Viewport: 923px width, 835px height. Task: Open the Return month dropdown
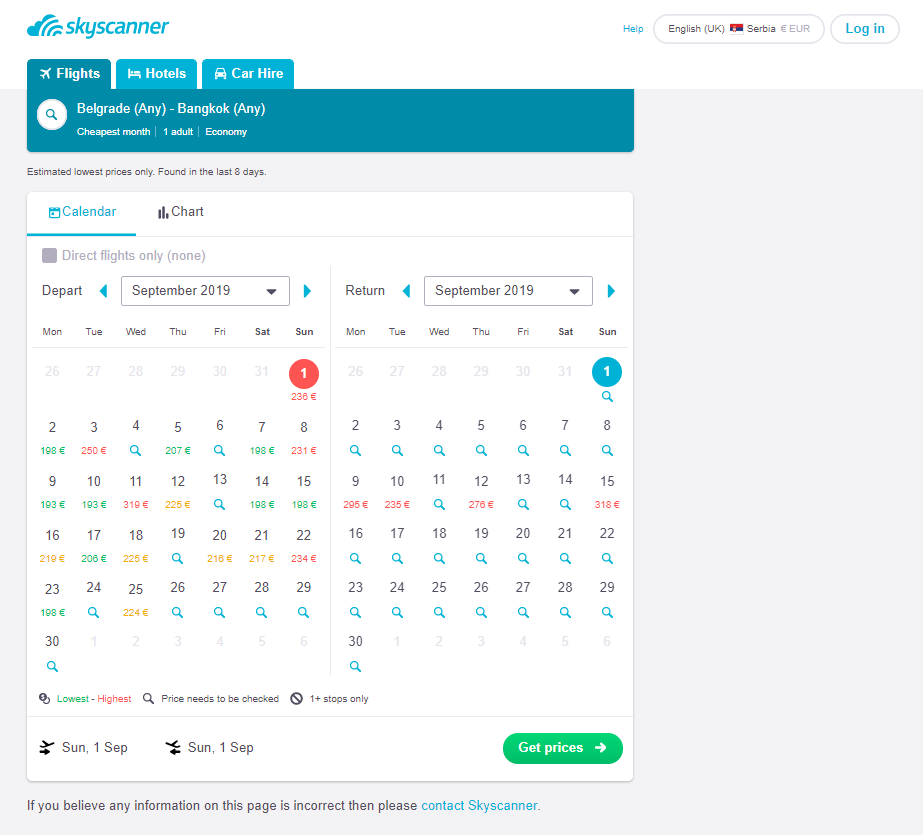point(509,291)
